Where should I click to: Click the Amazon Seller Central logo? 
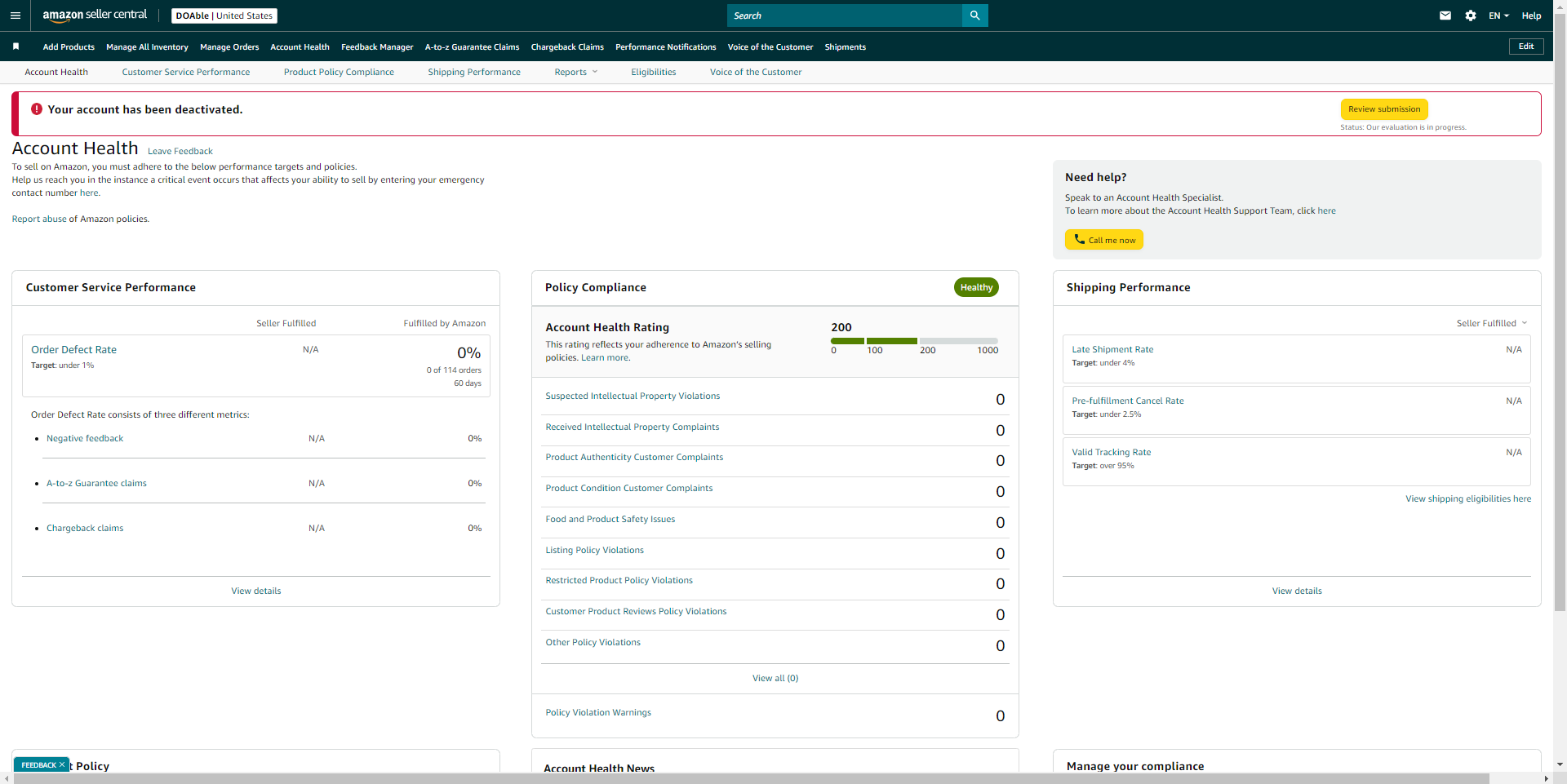(x=95, y=16)
